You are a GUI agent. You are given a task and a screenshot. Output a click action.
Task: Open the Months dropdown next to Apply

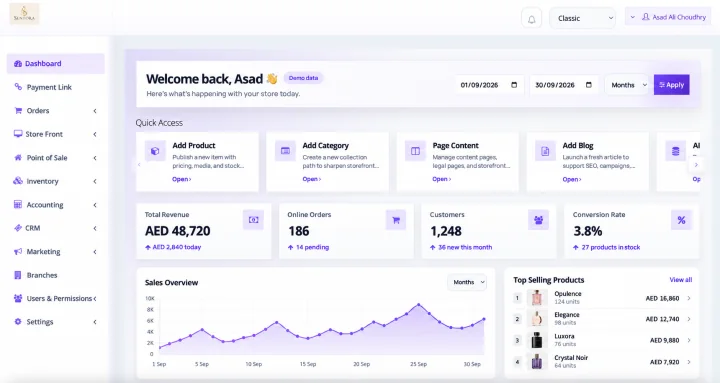(x=627, y=85)
